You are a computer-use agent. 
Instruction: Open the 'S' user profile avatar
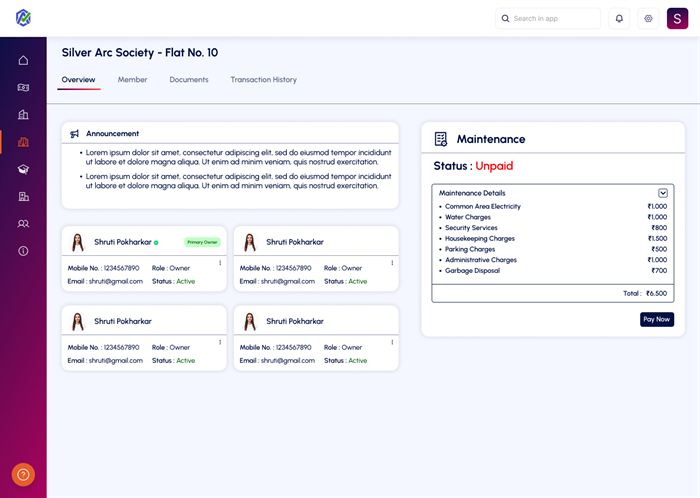[x=678, y=18]
